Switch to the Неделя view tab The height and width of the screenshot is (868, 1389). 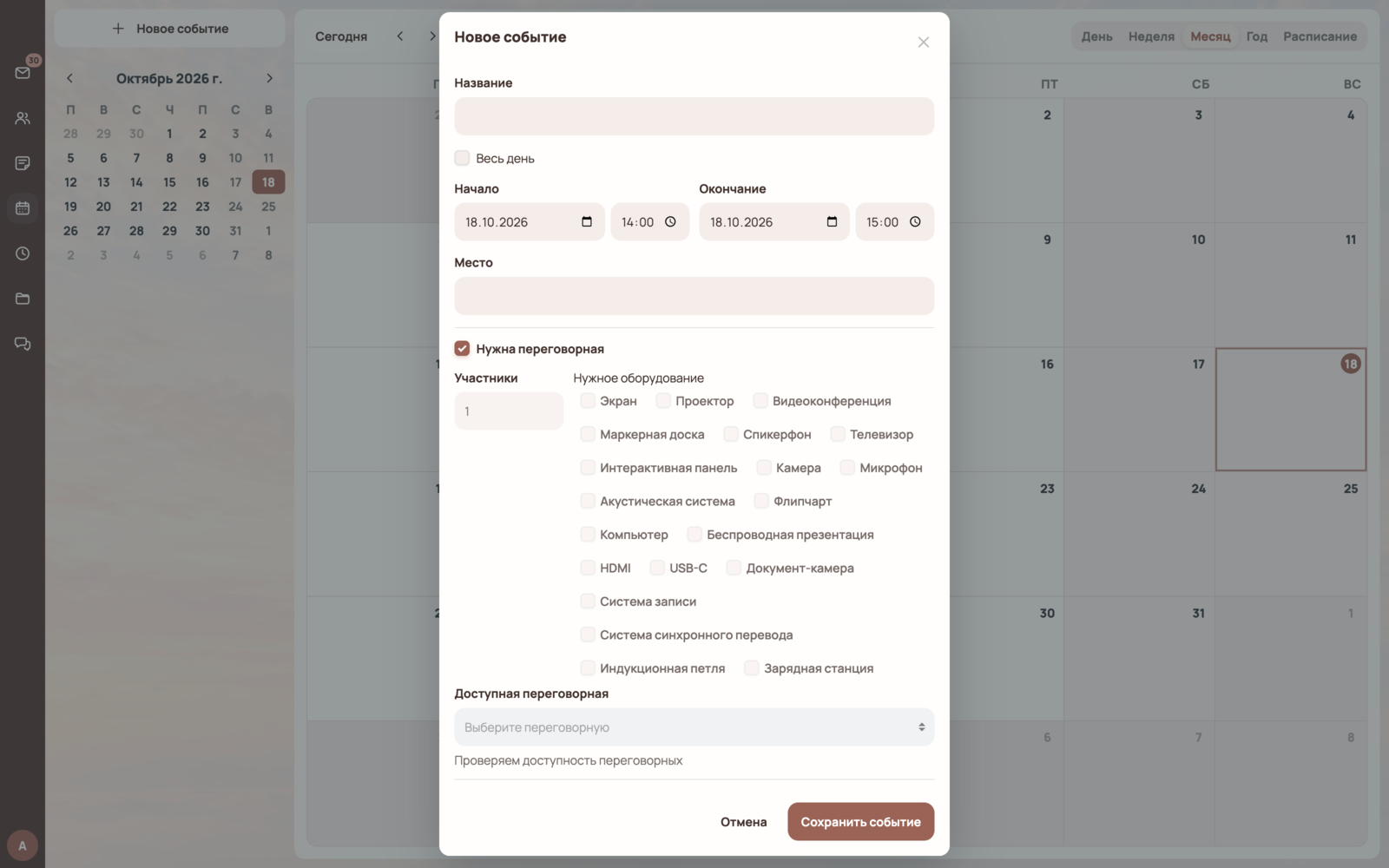pyautogui.click(x=1151, y=36)
